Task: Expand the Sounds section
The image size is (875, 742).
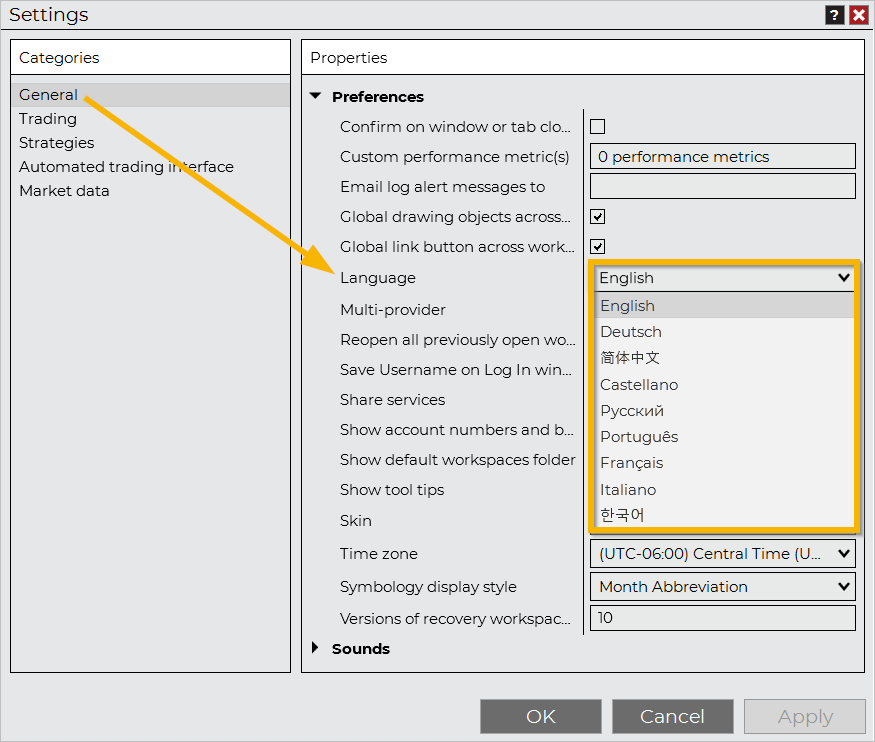Action: (x=315, y=648)
